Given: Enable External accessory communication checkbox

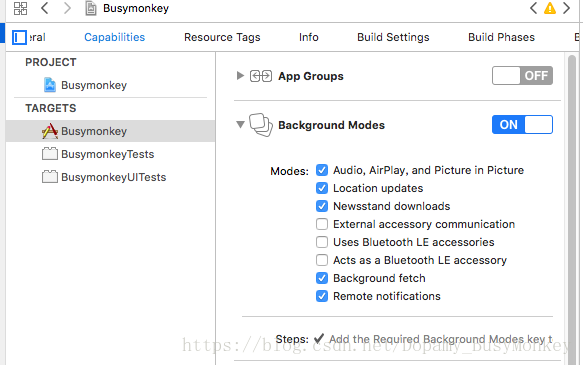Looking at the screenshot, I should pyautogui.click(x=322, y=224).
